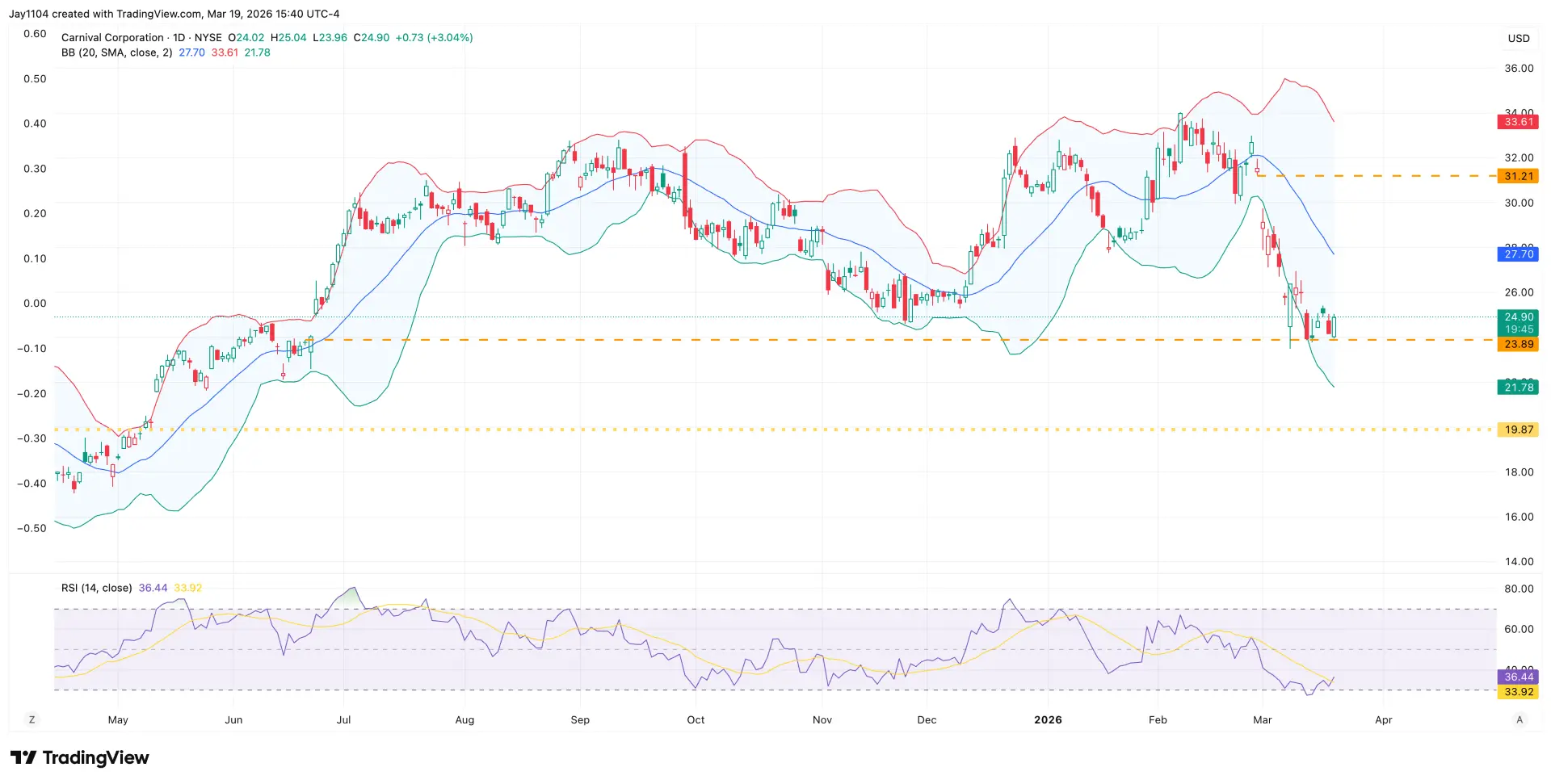
Task: Toggle visibility of the BB (20, SMA, close, 2) indicator
Action: tap(116, 52)
